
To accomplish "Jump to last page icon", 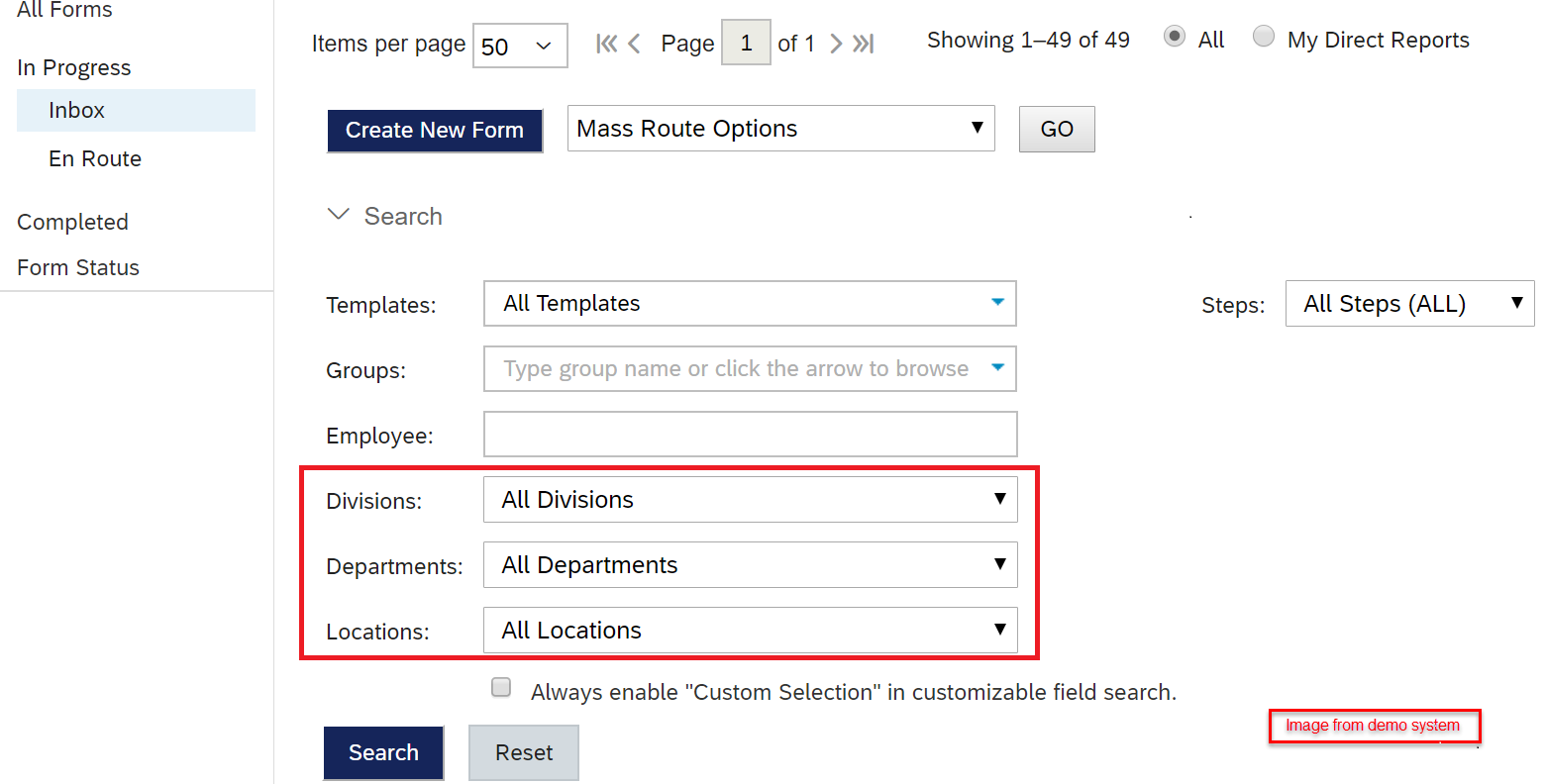I will 864,44.
